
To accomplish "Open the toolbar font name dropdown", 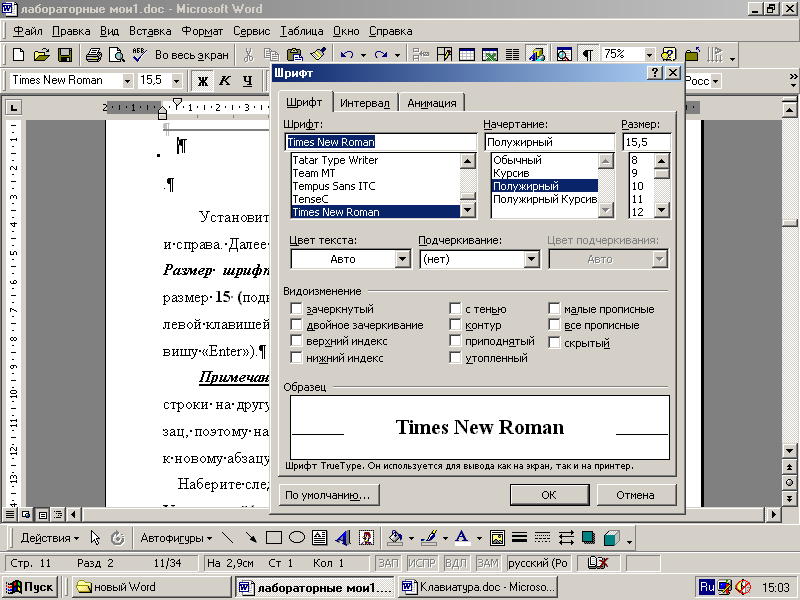I will click(x=128, y=81).
